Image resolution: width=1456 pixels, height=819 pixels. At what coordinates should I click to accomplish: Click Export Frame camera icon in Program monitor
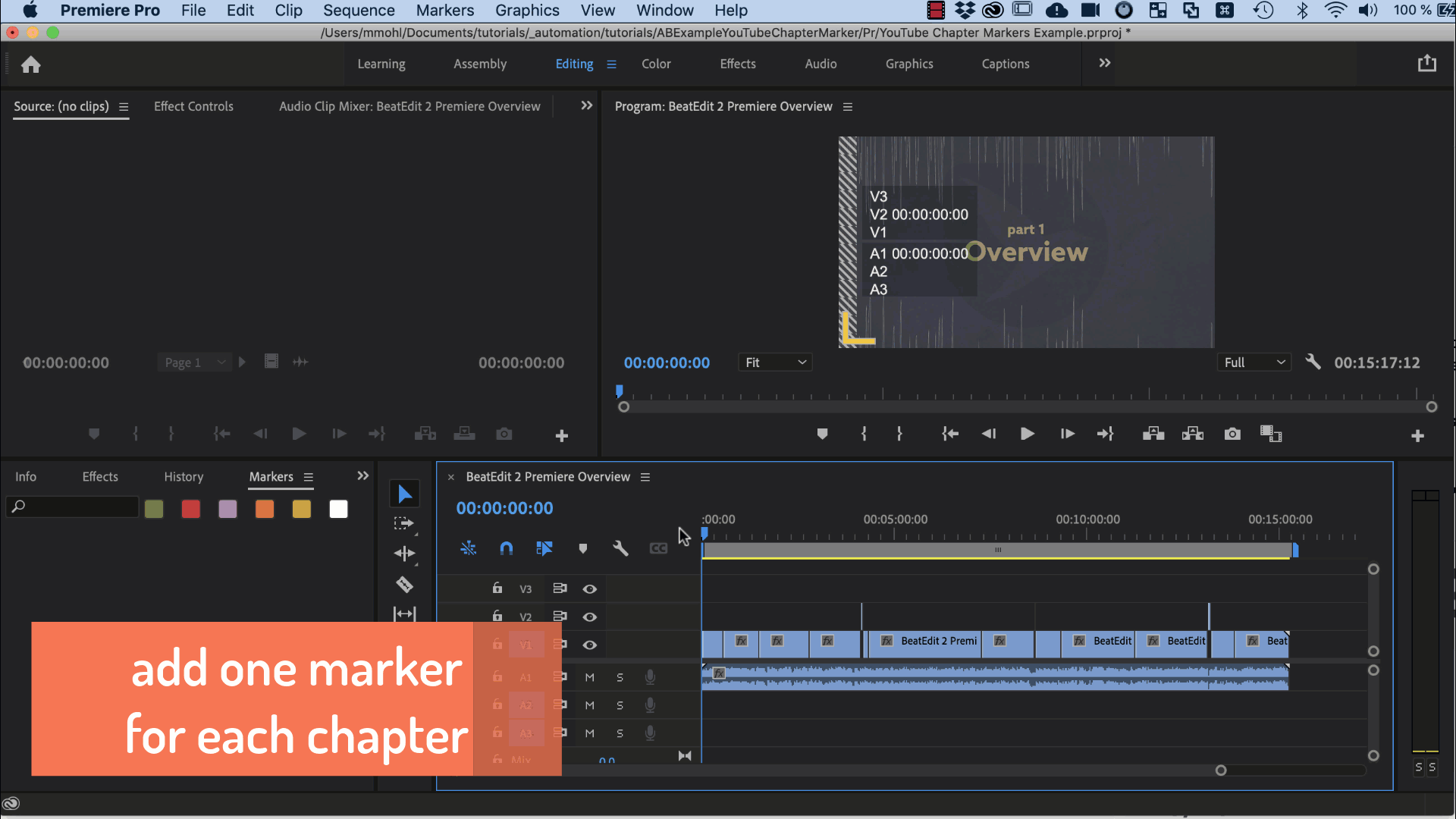click(x=1232, y=434)
